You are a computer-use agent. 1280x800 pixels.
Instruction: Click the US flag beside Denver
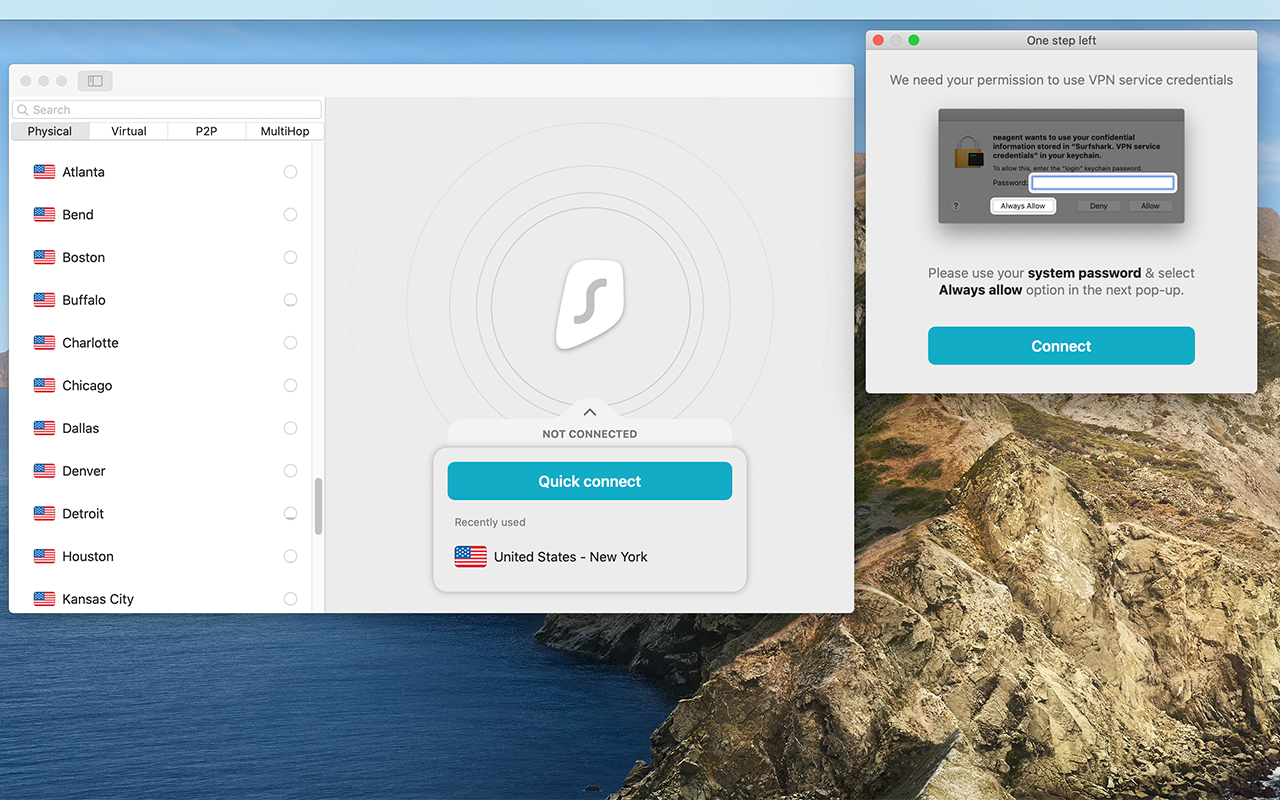[x=44, y=471]
